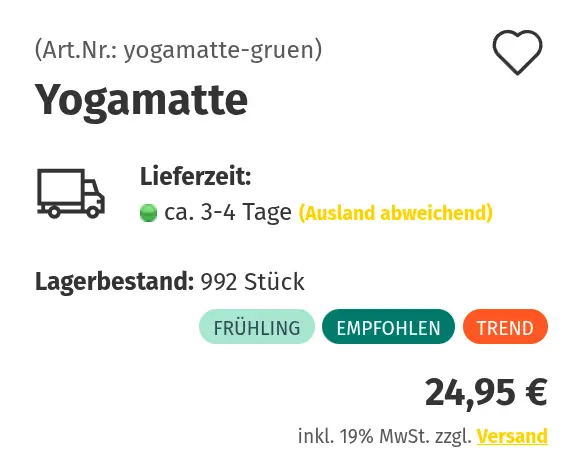Viewport: 583px width, 465px height.
Task: Click the '992 Stück' stock amount
Action: coord(252,281)
